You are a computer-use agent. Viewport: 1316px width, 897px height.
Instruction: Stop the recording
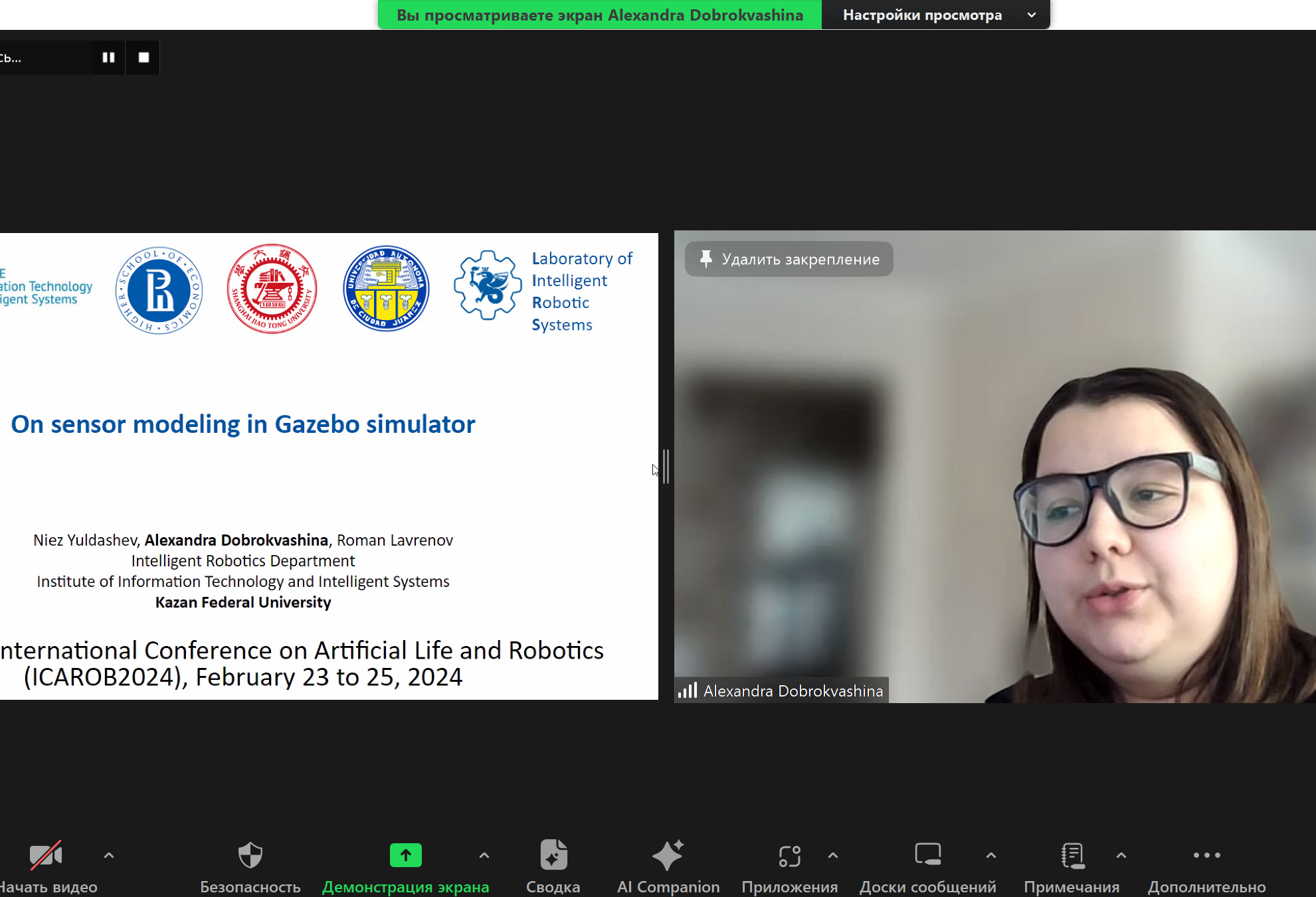pos(143,58)
